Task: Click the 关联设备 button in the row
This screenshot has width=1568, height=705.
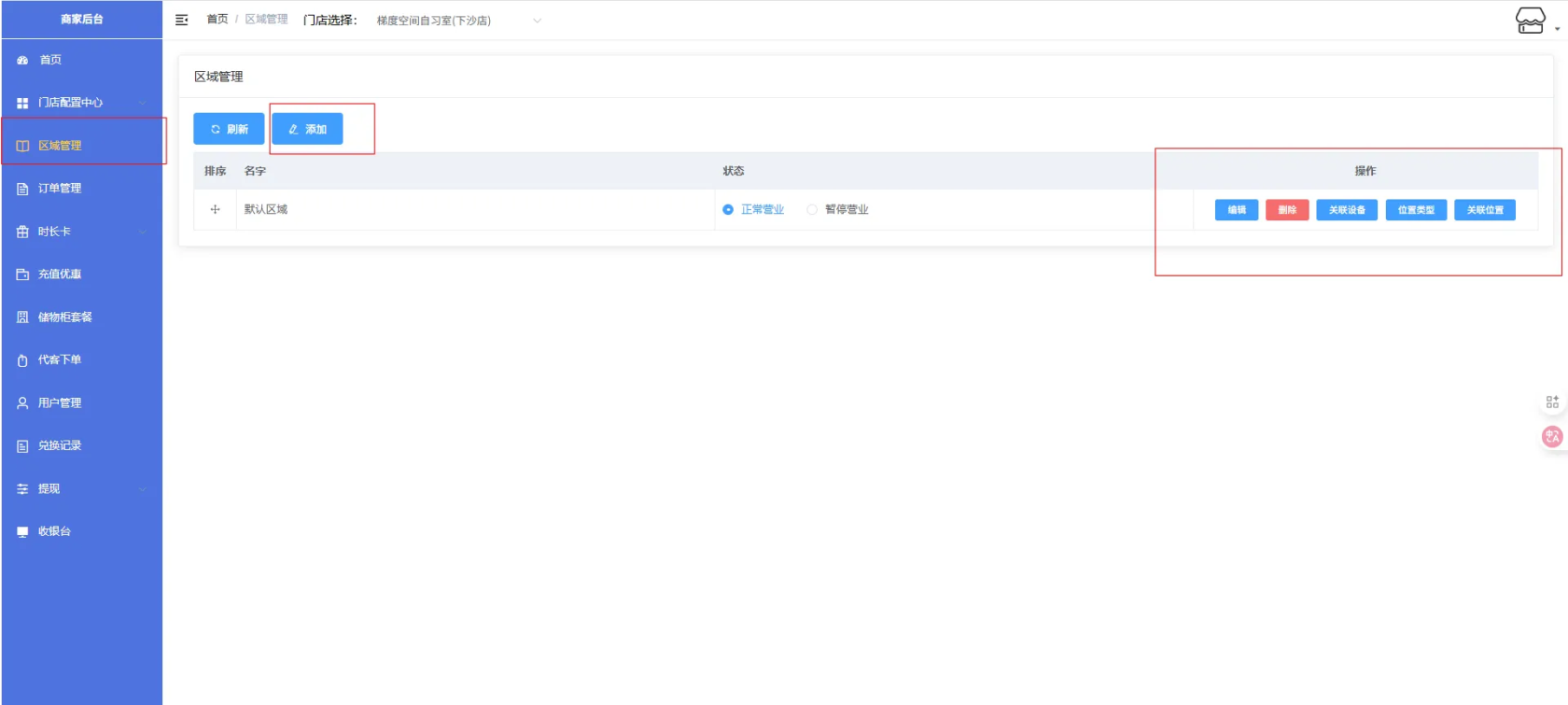Action: click(x=1346, y=210)
